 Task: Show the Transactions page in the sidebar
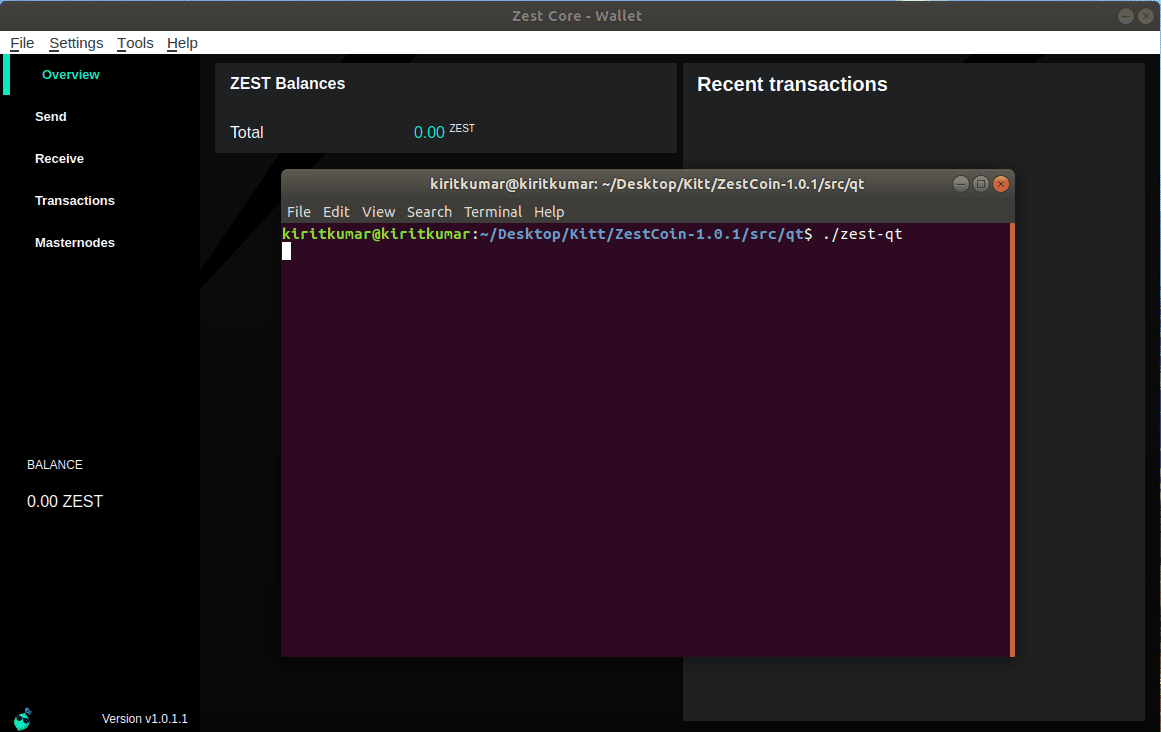pos(75,201)
